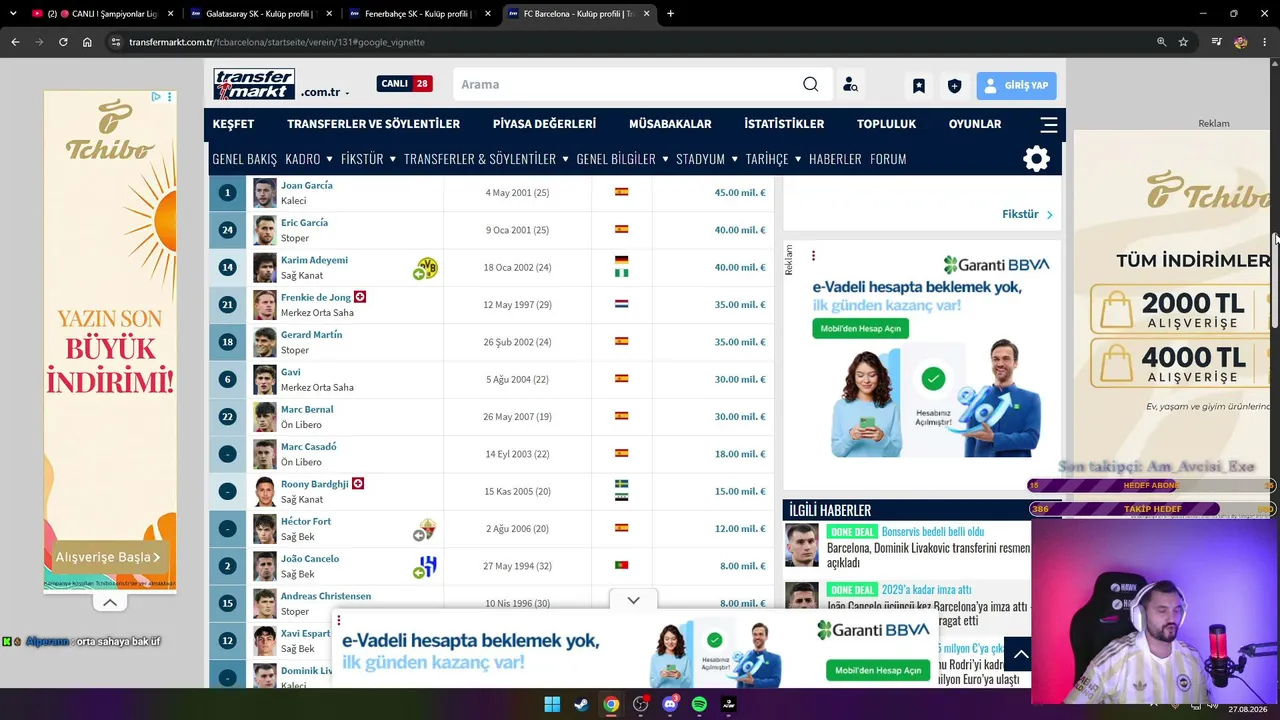Open the HABERLER link in club sub-navigation
Screen dimensions: 1280x720
[835, 159]
